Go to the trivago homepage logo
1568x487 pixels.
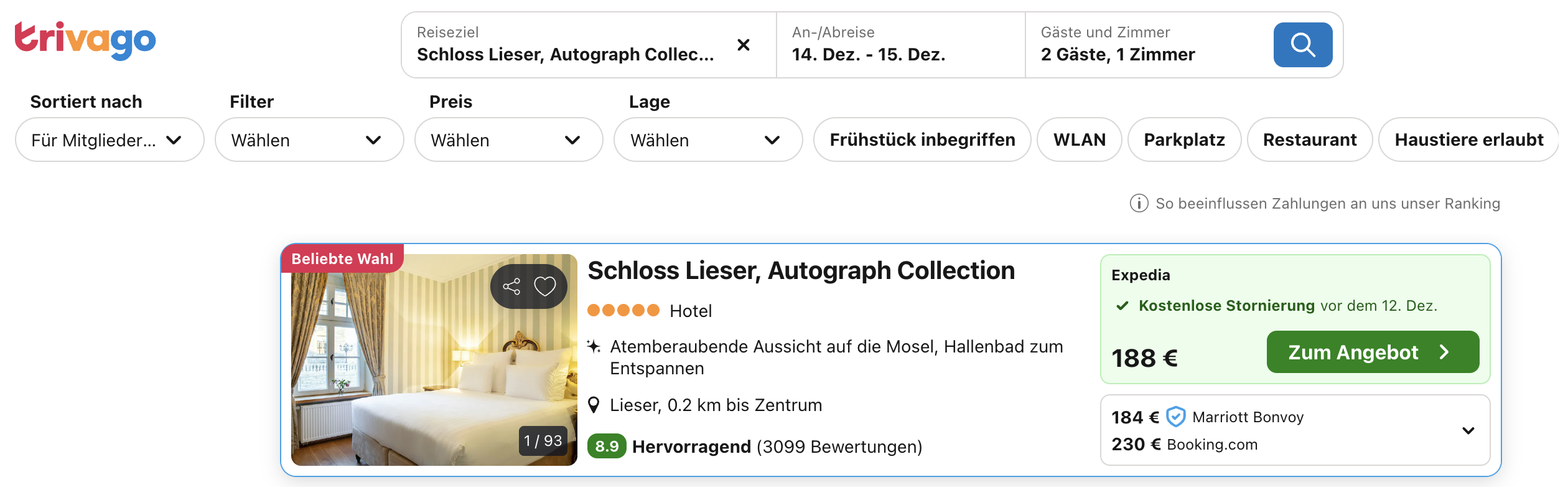pos(85,40)
